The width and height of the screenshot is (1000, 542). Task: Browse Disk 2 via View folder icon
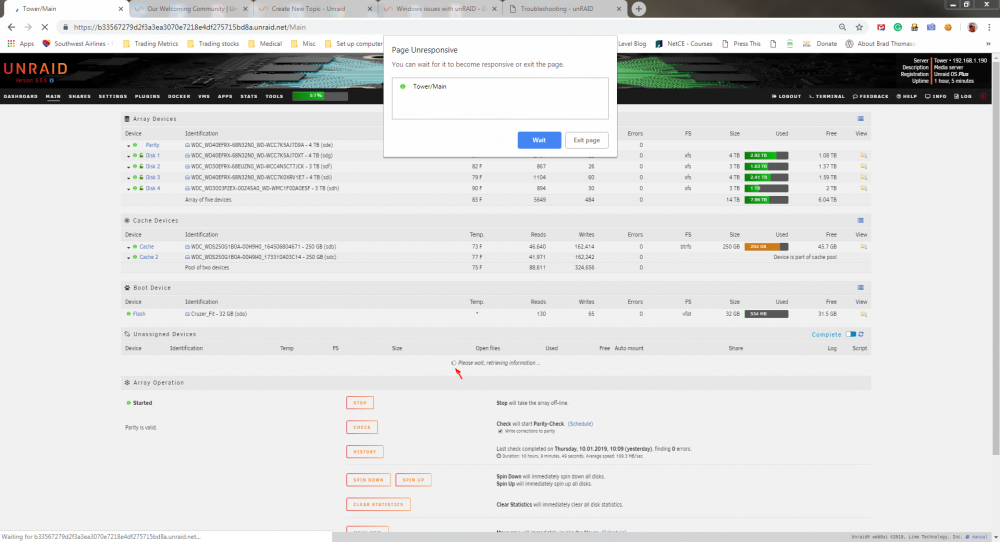point(864,166)
